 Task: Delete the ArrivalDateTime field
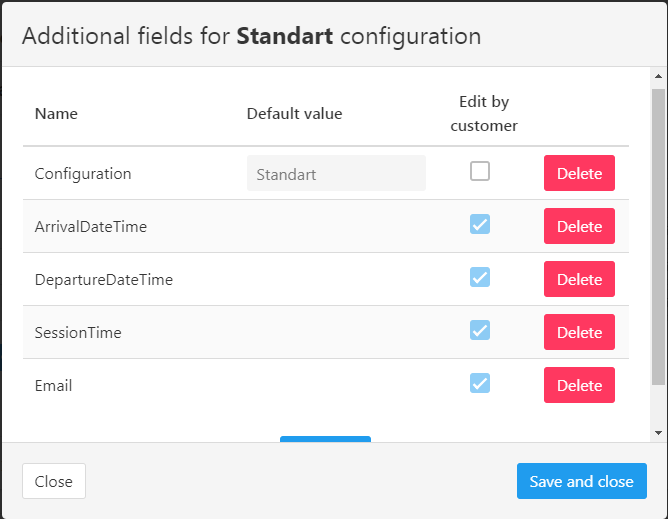579,226
